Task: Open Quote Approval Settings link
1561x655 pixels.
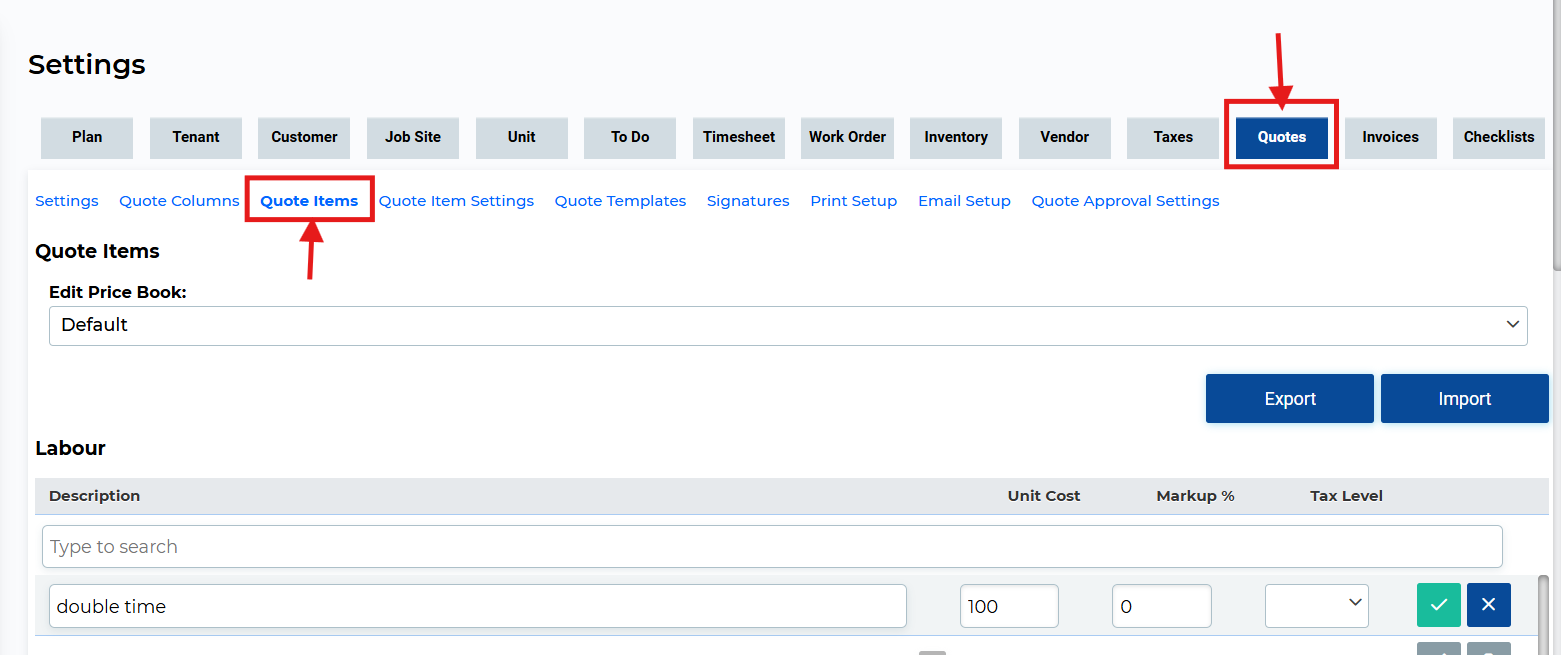Action: [1125, 201]
